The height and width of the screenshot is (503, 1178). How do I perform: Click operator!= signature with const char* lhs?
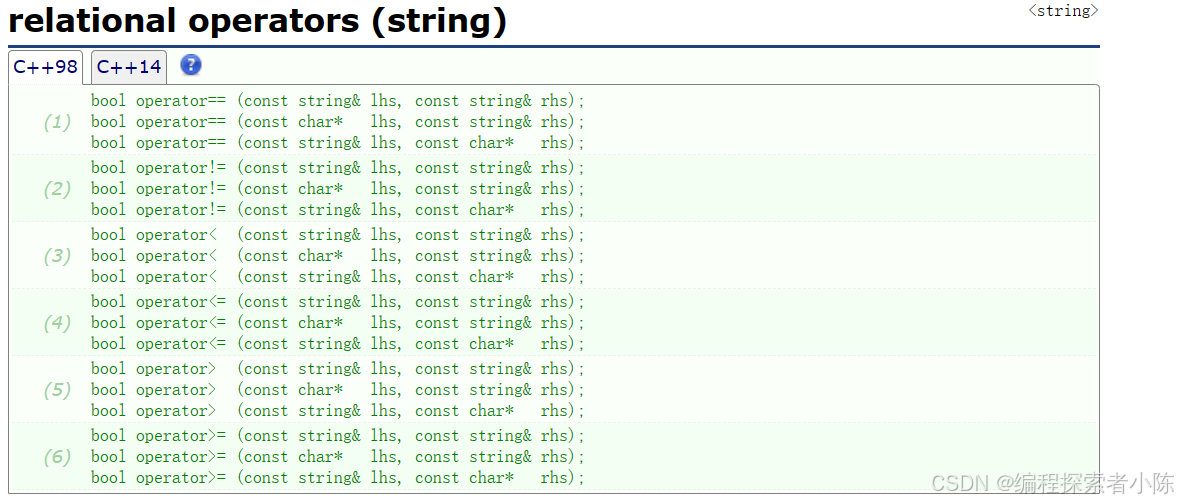click(337, 189)
